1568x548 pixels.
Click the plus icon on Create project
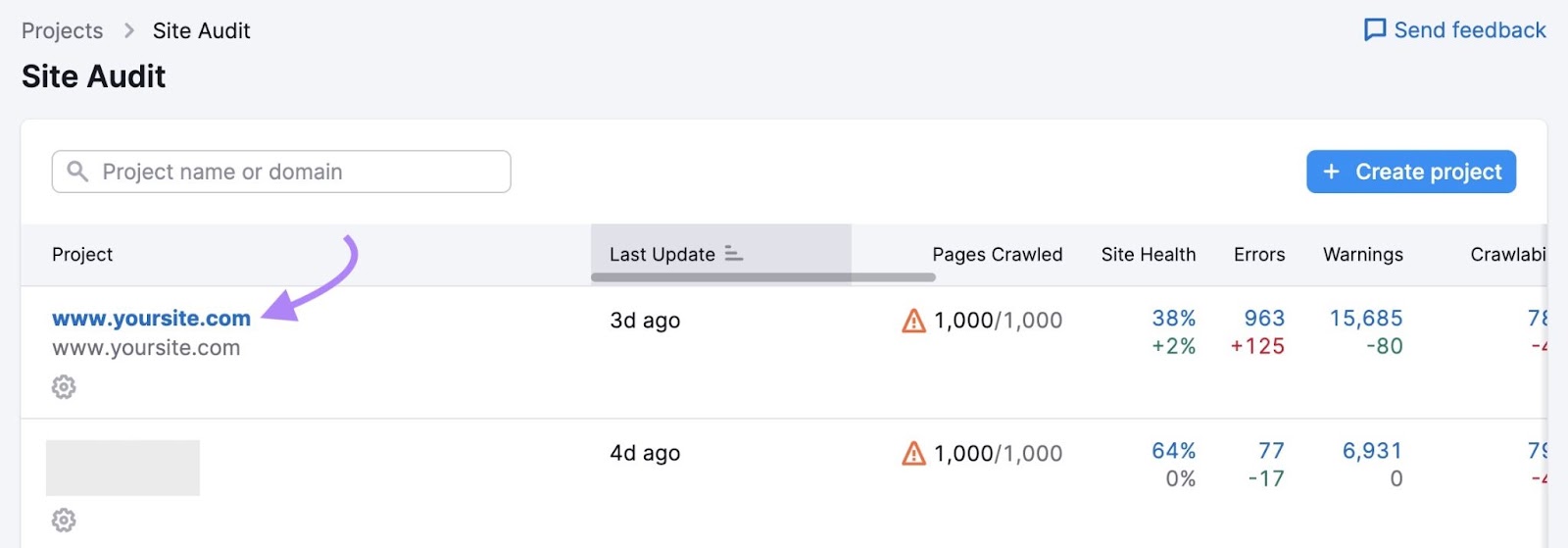point(1331,172)
